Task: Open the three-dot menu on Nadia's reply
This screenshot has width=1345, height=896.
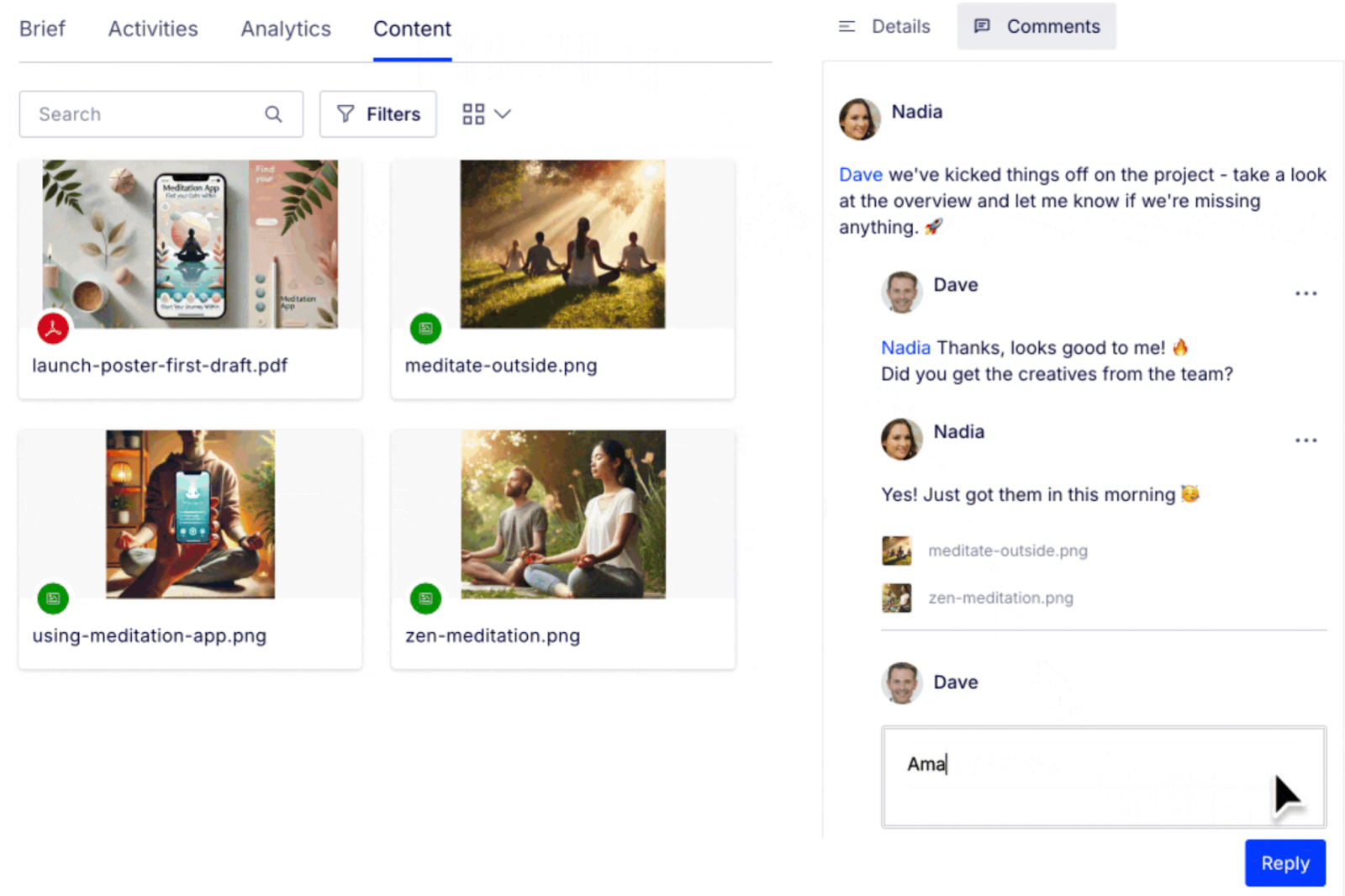Action: tap(1305, 440)
